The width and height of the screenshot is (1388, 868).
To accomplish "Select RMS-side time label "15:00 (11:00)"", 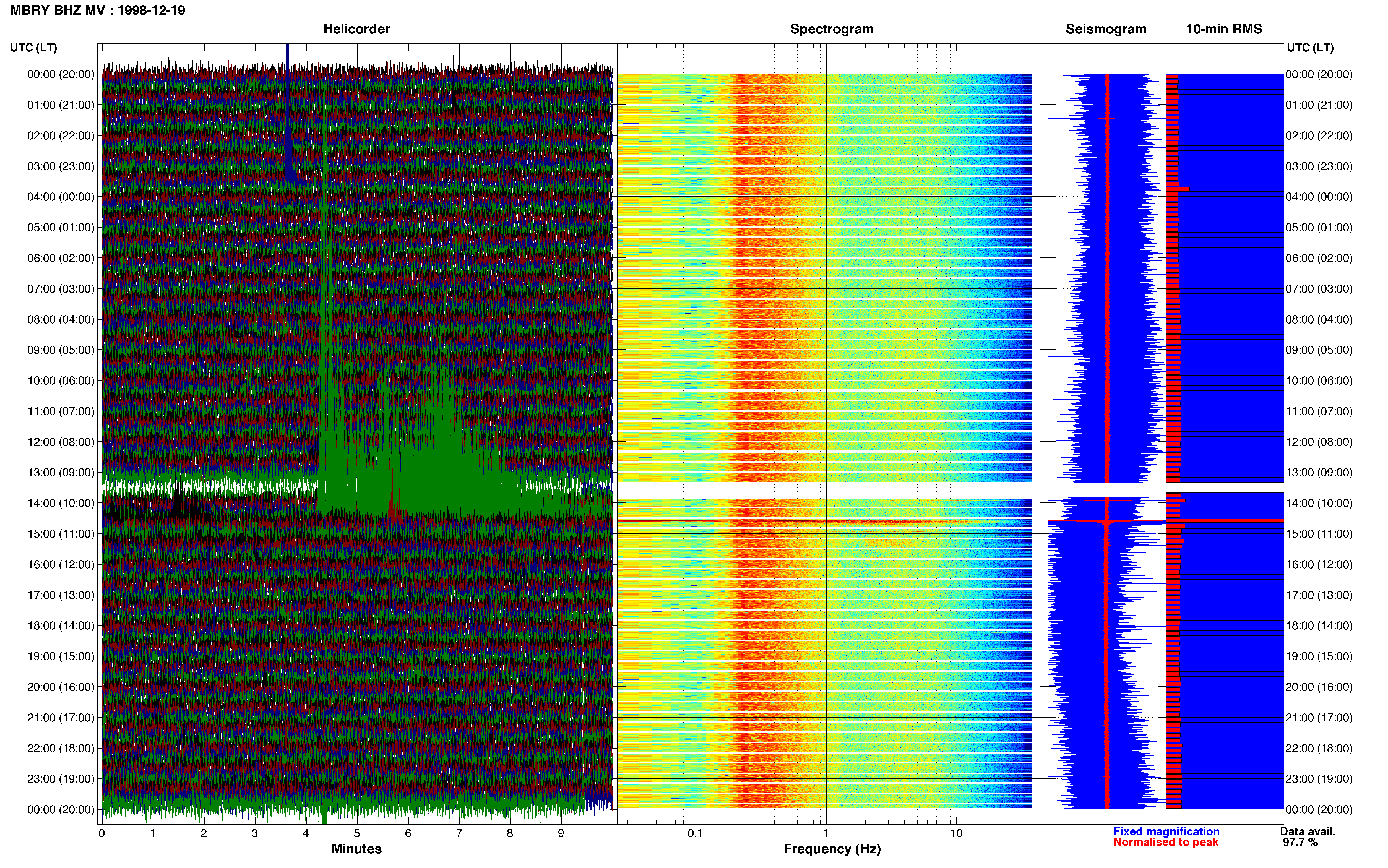I will click(1319, 534).
